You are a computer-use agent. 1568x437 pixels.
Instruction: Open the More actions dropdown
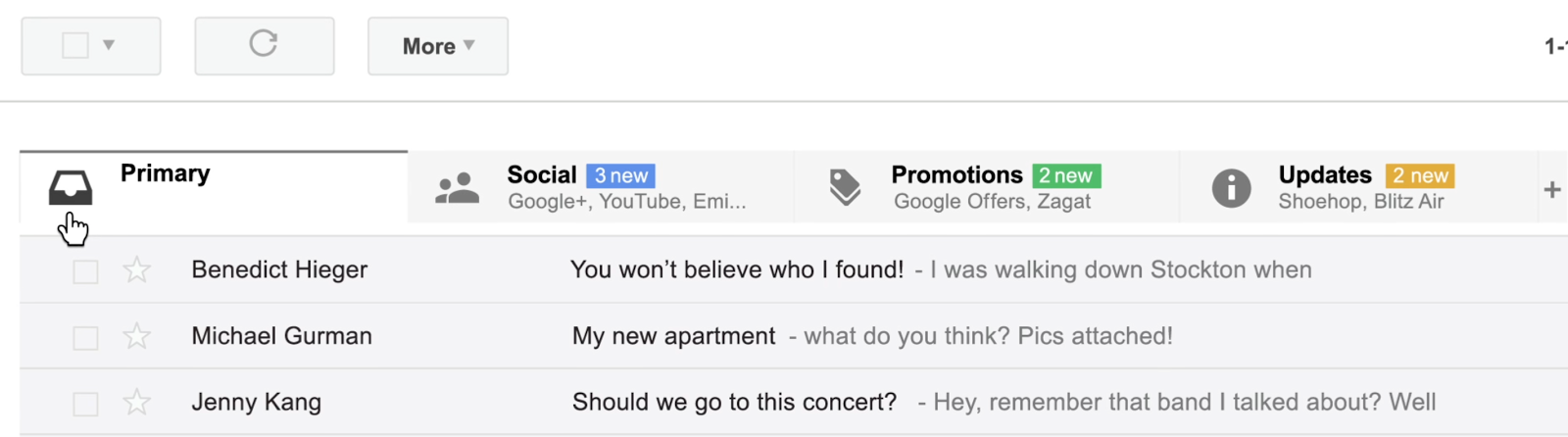[438, 46]
